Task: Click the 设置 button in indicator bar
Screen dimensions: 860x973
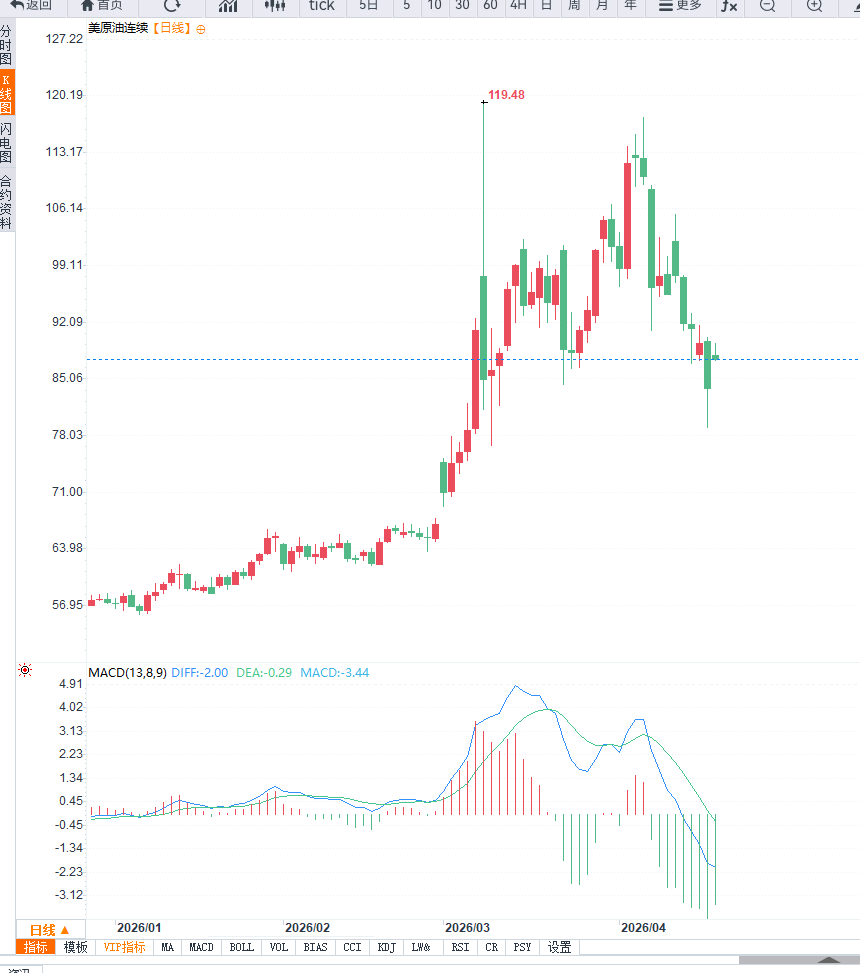Action: pyautogui.click(x=559, y=947)
